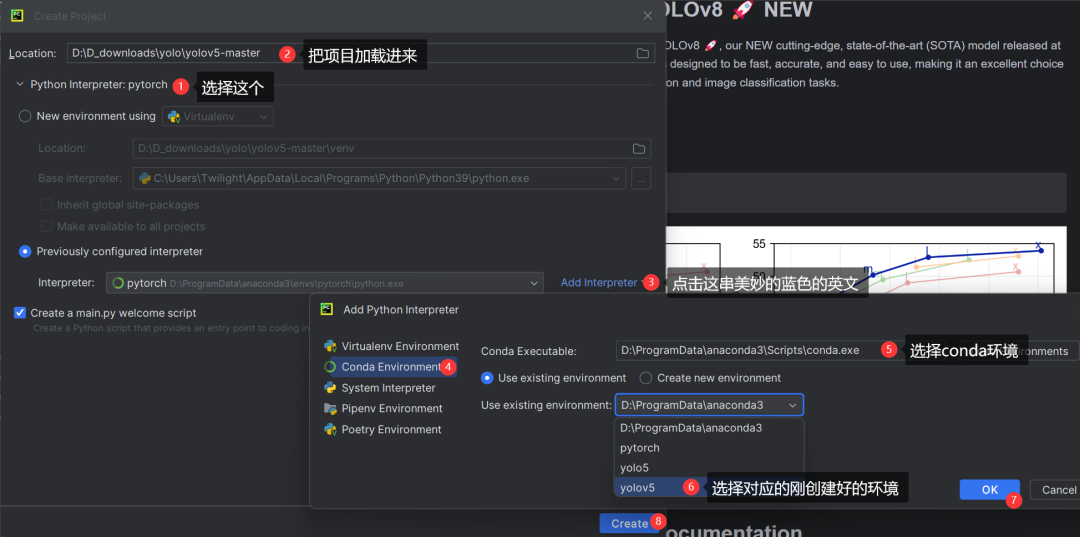Click the Virtualenv Environment Python icon

point(330,346)
